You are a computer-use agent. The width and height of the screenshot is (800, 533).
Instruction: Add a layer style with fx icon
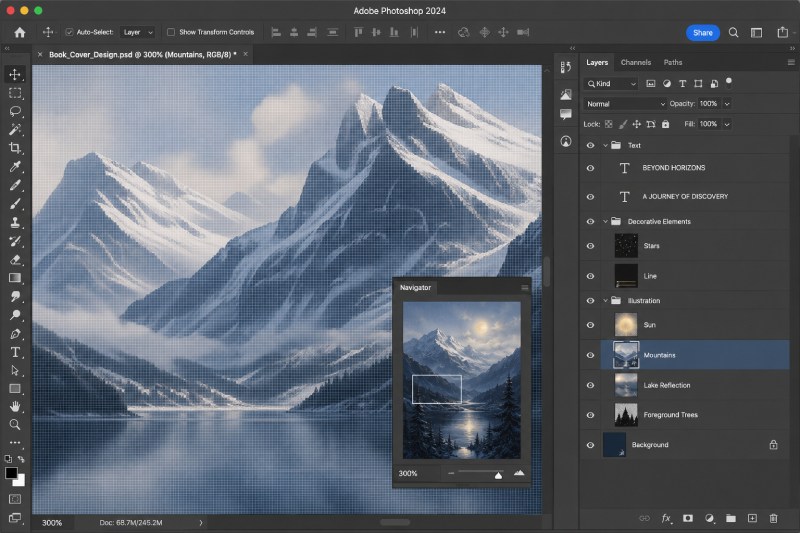click(666, 518)
